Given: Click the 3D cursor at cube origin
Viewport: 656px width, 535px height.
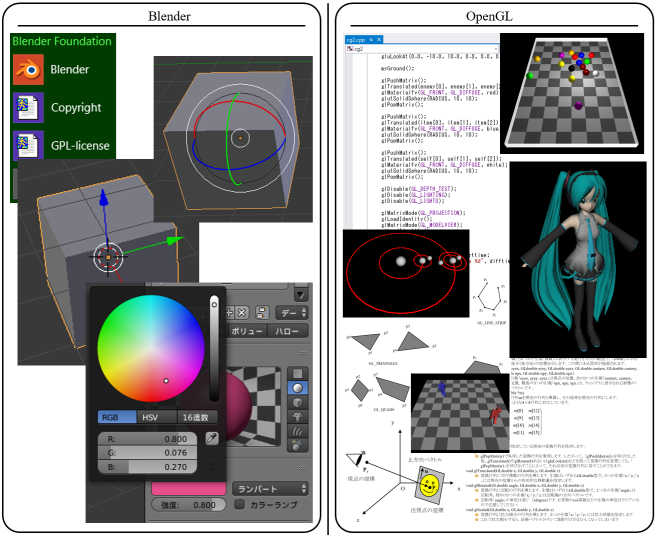Looking at the screenshot, I should coord(108,257).
